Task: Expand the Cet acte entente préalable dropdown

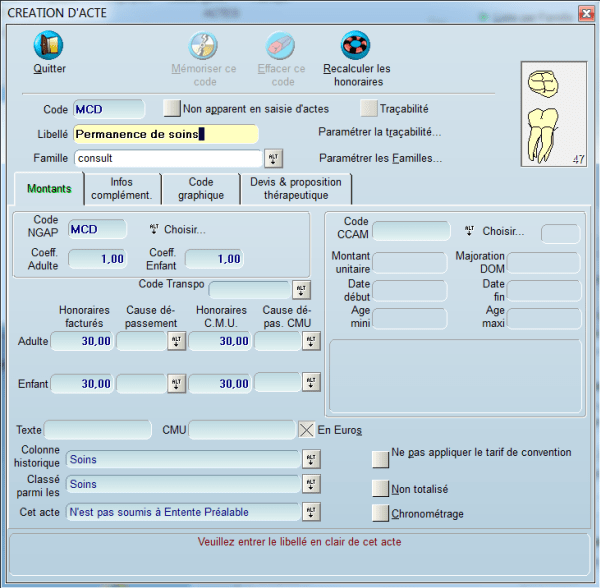Action: pyautogui.click(x=310, y=512)
